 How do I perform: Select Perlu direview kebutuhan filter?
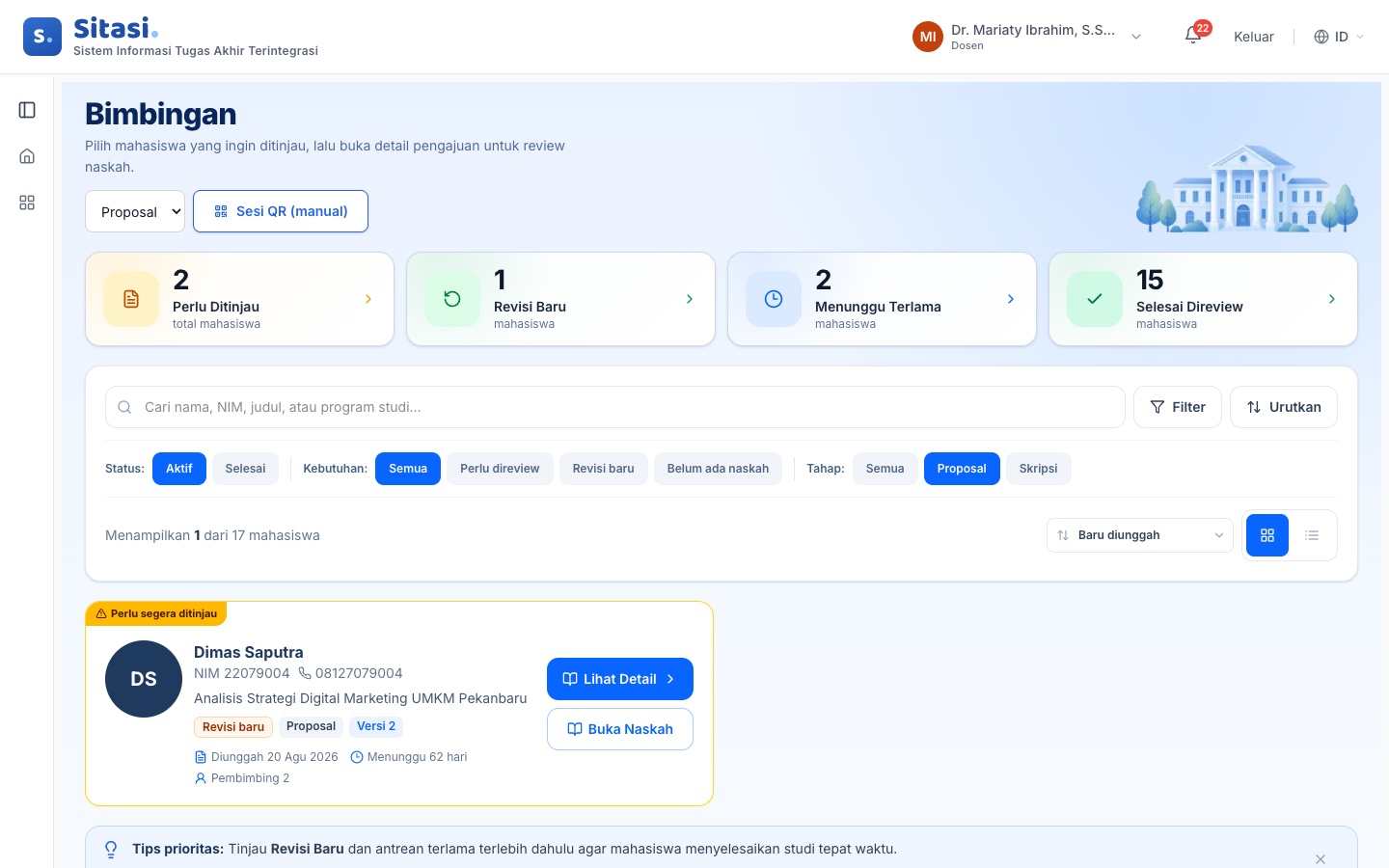coord(500,469)
